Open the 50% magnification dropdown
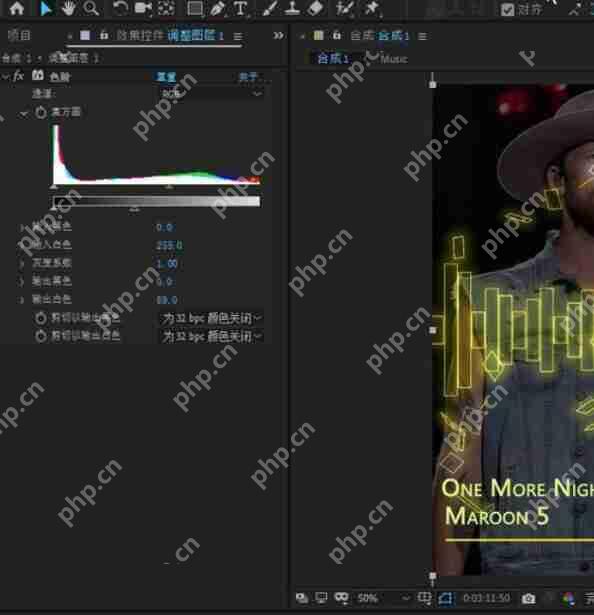 tap(383, 598)
